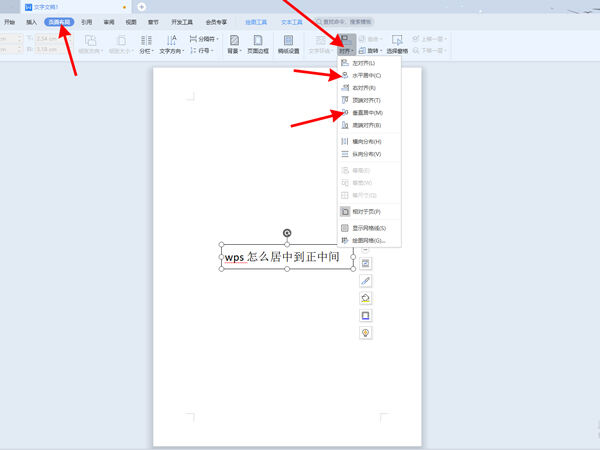Open the 背景 (Background) dropdown
Viewport: 600px width, 450px height.
click(234, 44)
